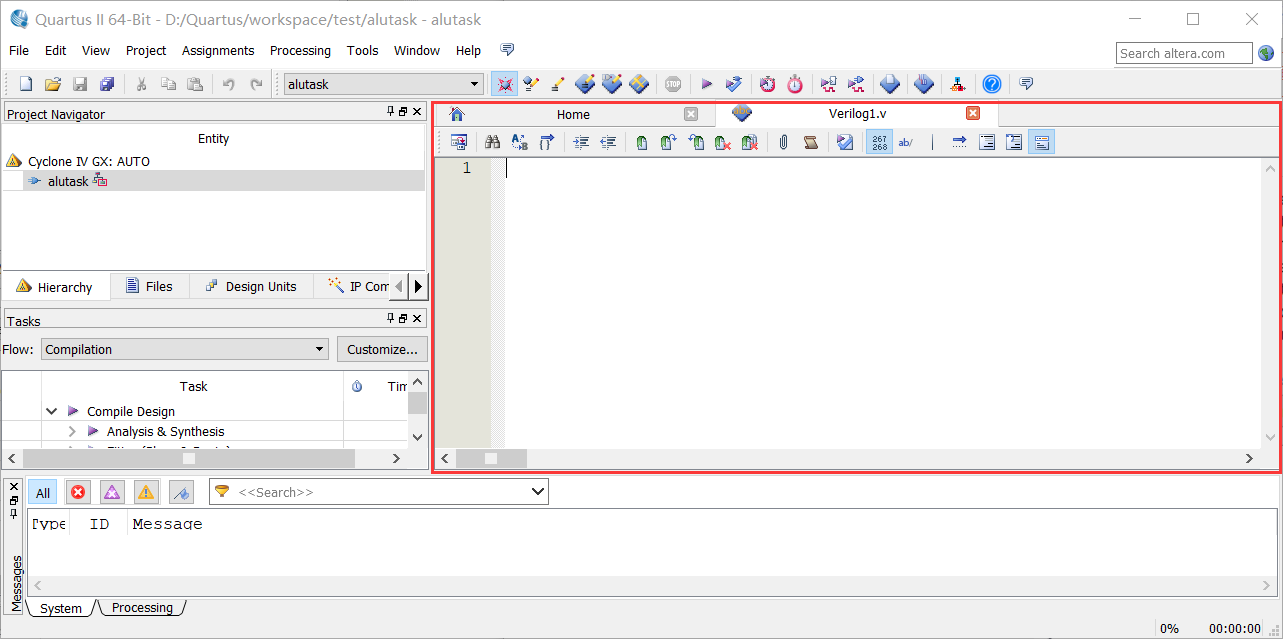Open Quartus Help with the question mark icon

tap(991, 84)
